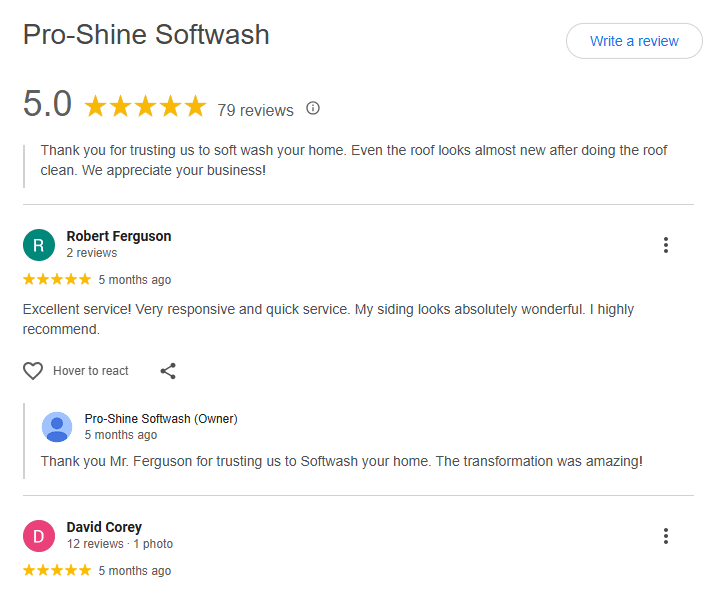Click the Pro-Shine Softwash owner avatar
The width and height of the screenshot is (718, 593).
[x=57, y=427]
